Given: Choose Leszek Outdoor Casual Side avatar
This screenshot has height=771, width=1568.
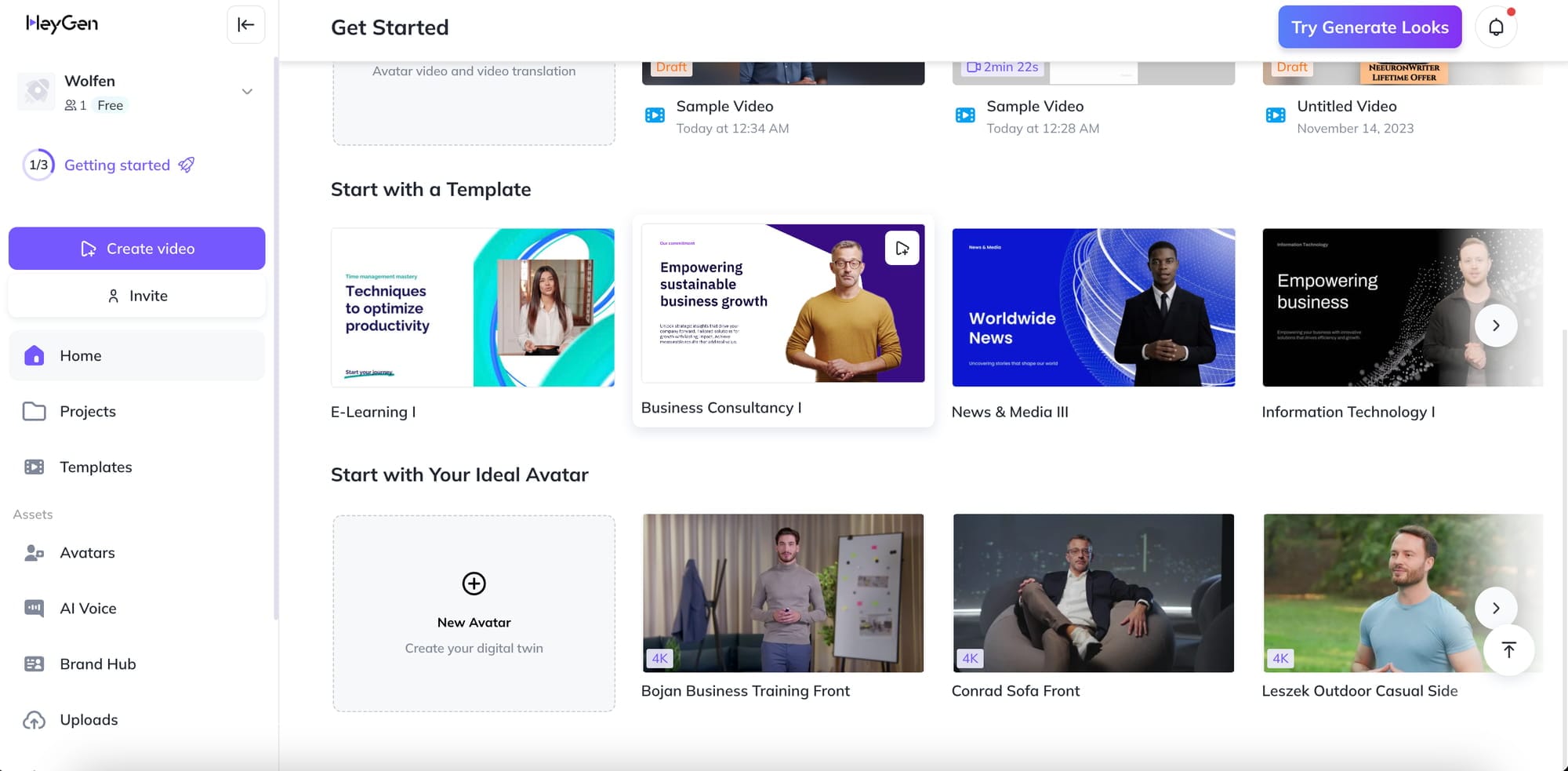Looking at the screenshot, I should [1403, 593].
